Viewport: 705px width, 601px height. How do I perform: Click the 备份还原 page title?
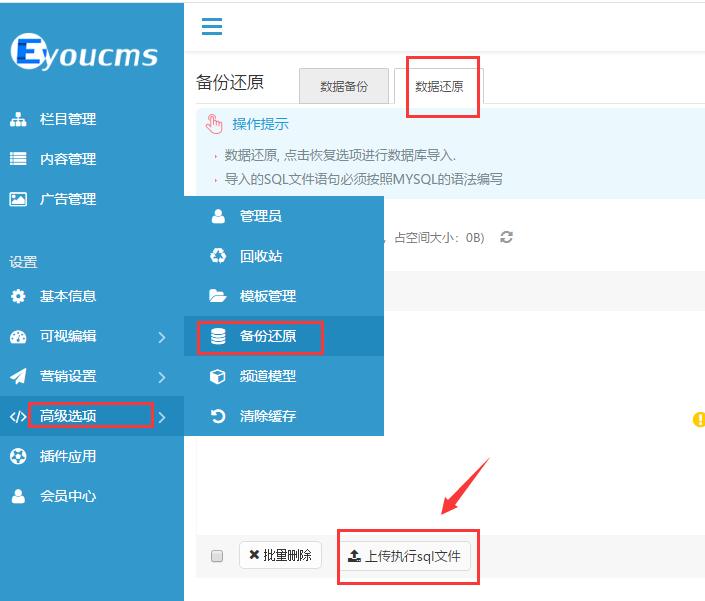(x=230, y=82)
